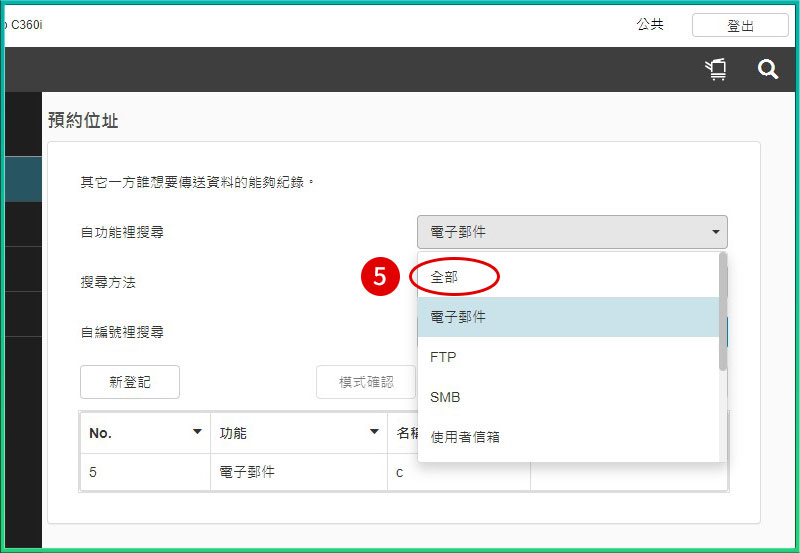Click the 模式確認 button
This screenshot has height=553, width=800.
(366, 382)
